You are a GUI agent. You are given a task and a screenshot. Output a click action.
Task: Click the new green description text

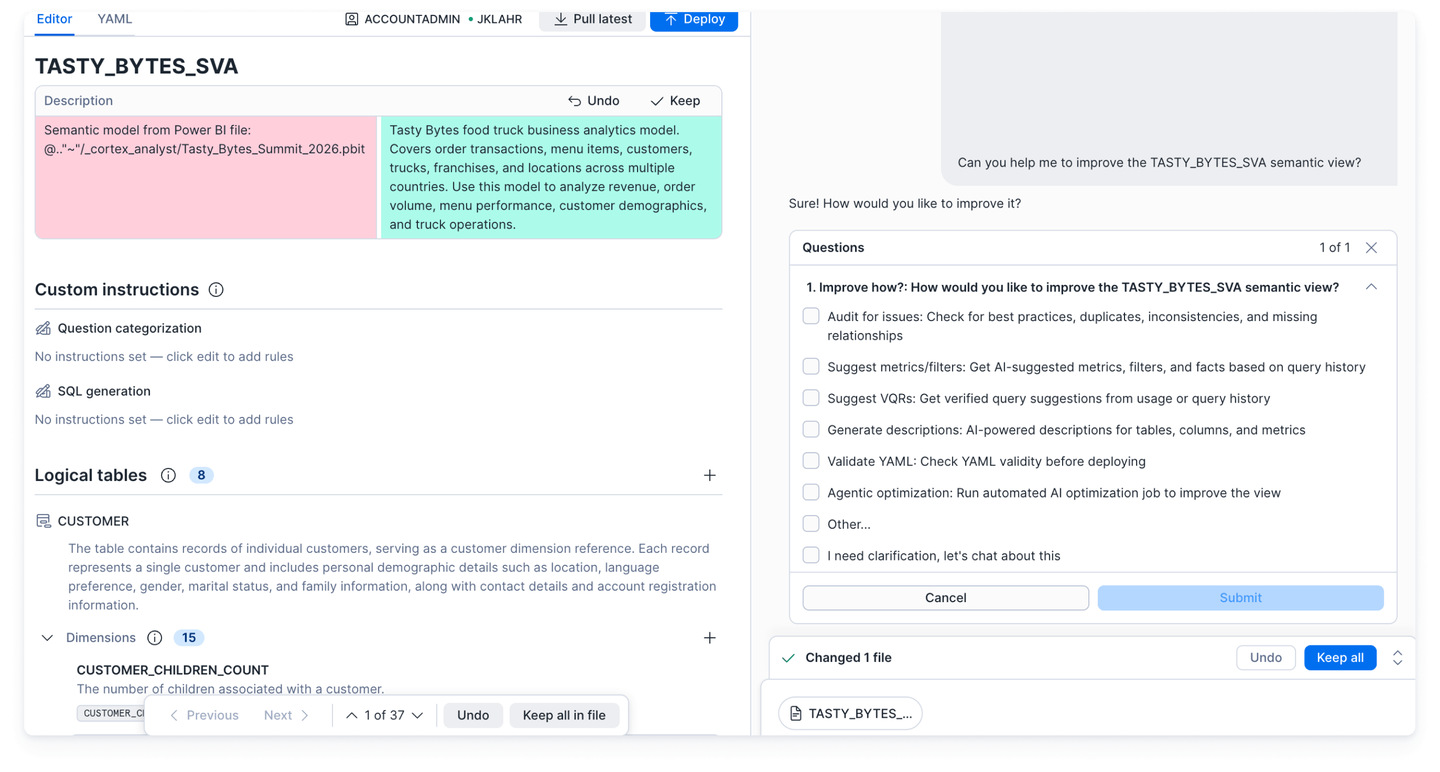(548, 177)
